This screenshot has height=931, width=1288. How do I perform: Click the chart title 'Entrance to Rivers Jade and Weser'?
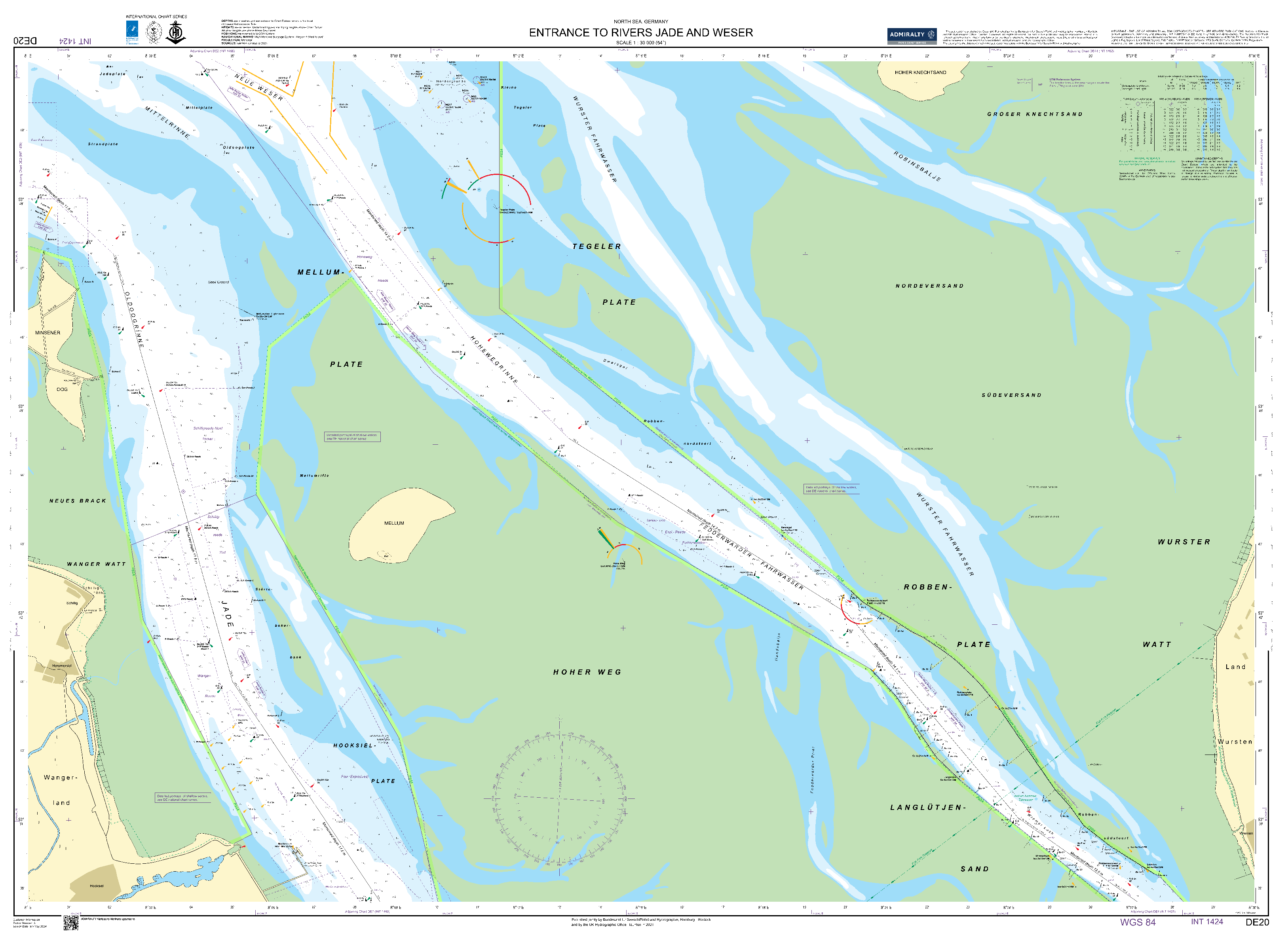[x=640, y=33]
